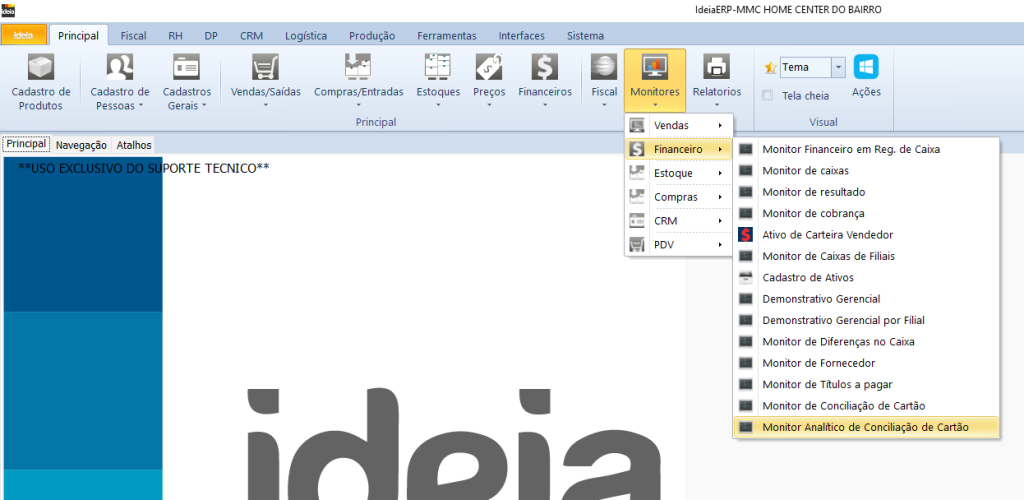Click the Fiscal globe icon in ribbon
The height and width of the screenshot is (500, 1024).
(604, 68)
